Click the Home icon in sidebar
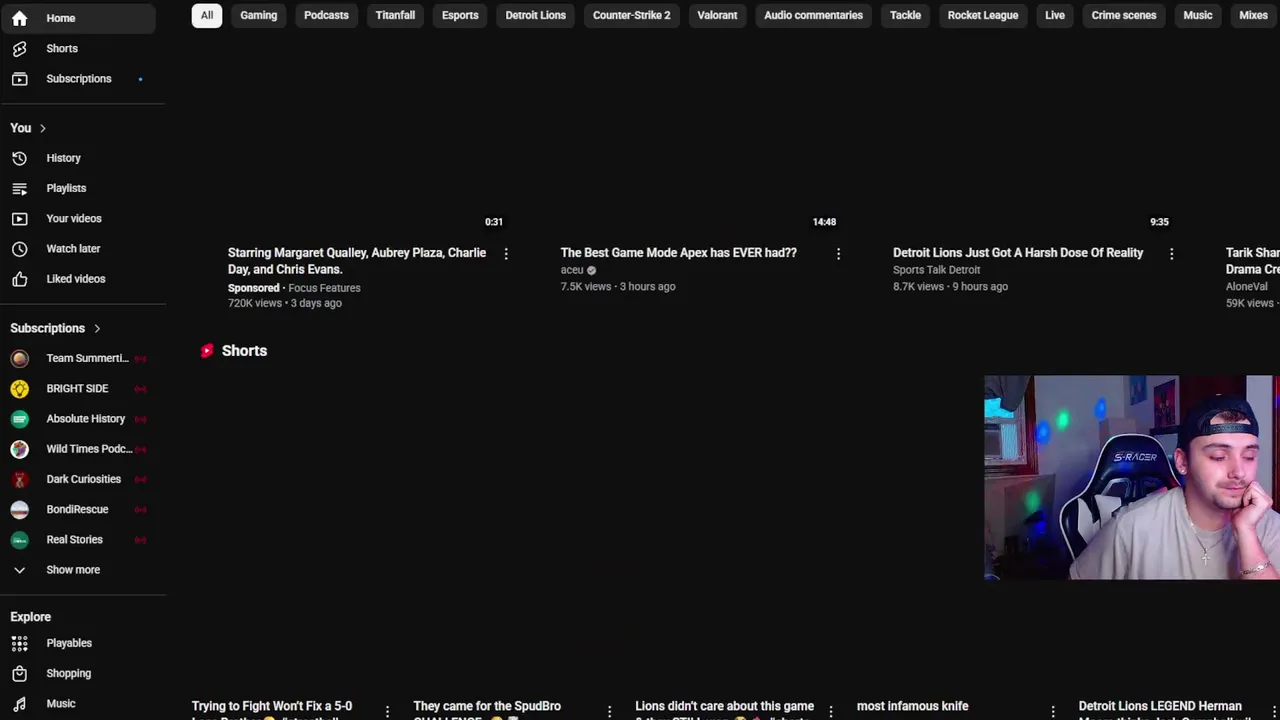1280x720 pixels. pos(19,18)
